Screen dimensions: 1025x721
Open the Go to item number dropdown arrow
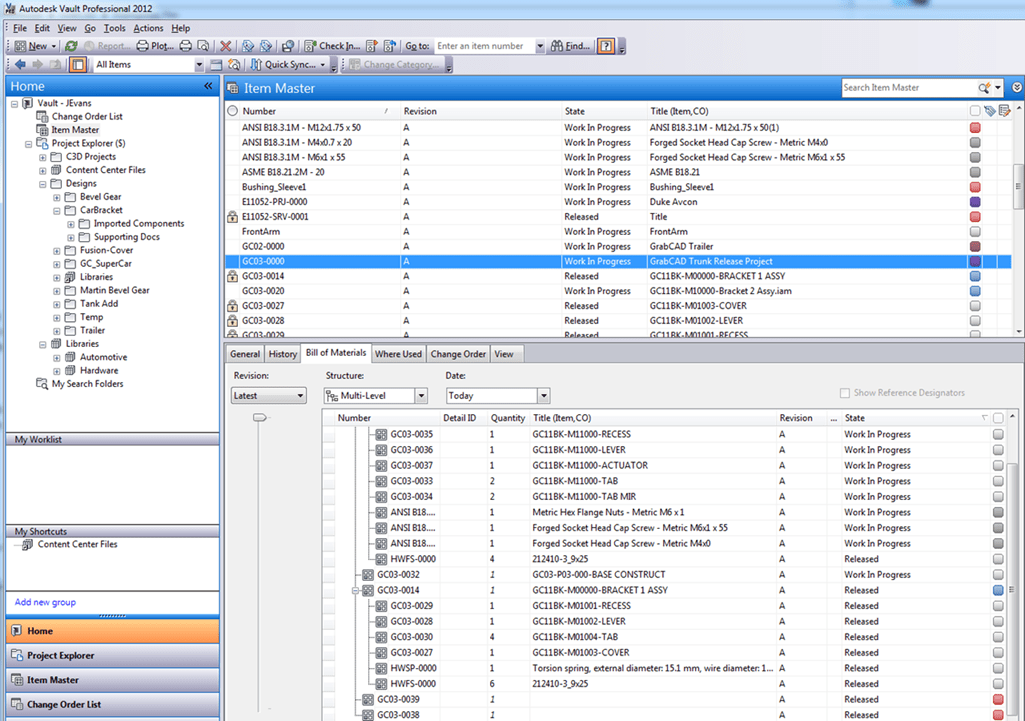(540, 46)
